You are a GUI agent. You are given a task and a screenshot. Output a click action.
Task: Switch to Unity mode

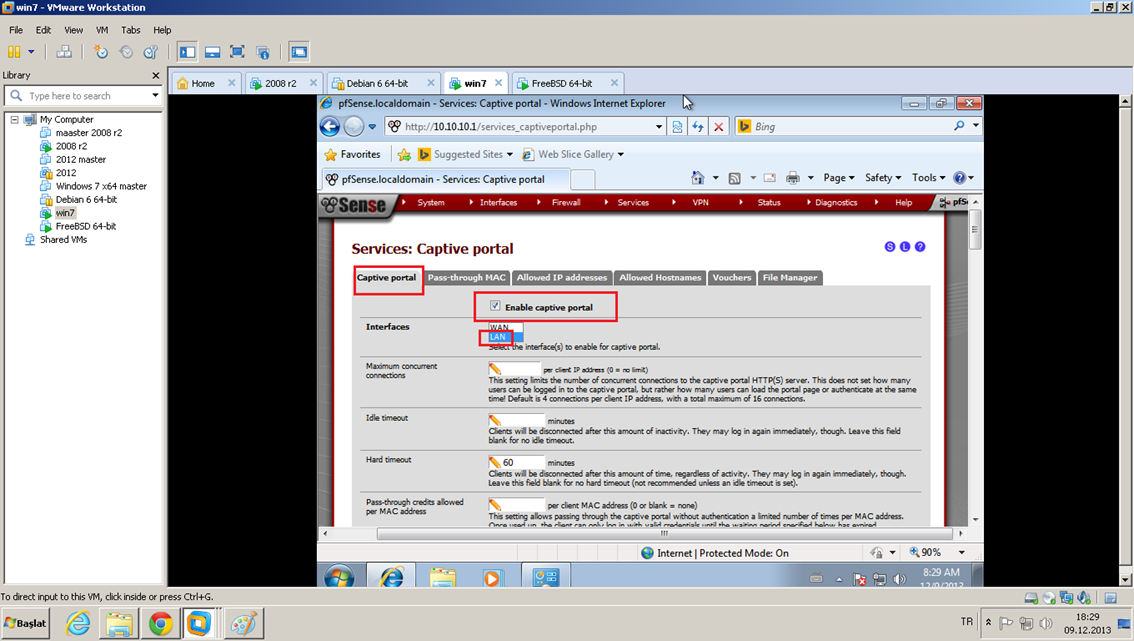[263, 51]
